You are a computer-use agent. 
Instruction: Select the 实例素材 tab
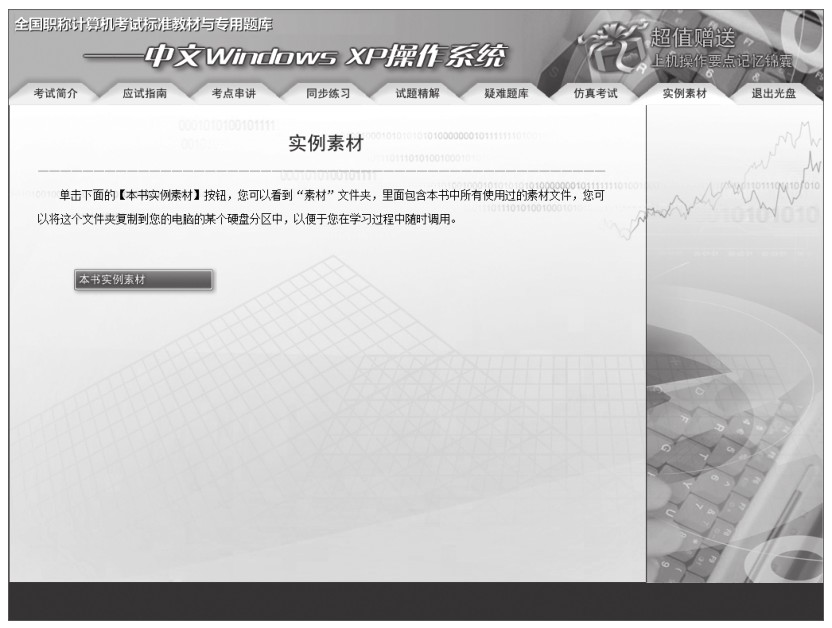pyautogui.click(x=684, y=93)
